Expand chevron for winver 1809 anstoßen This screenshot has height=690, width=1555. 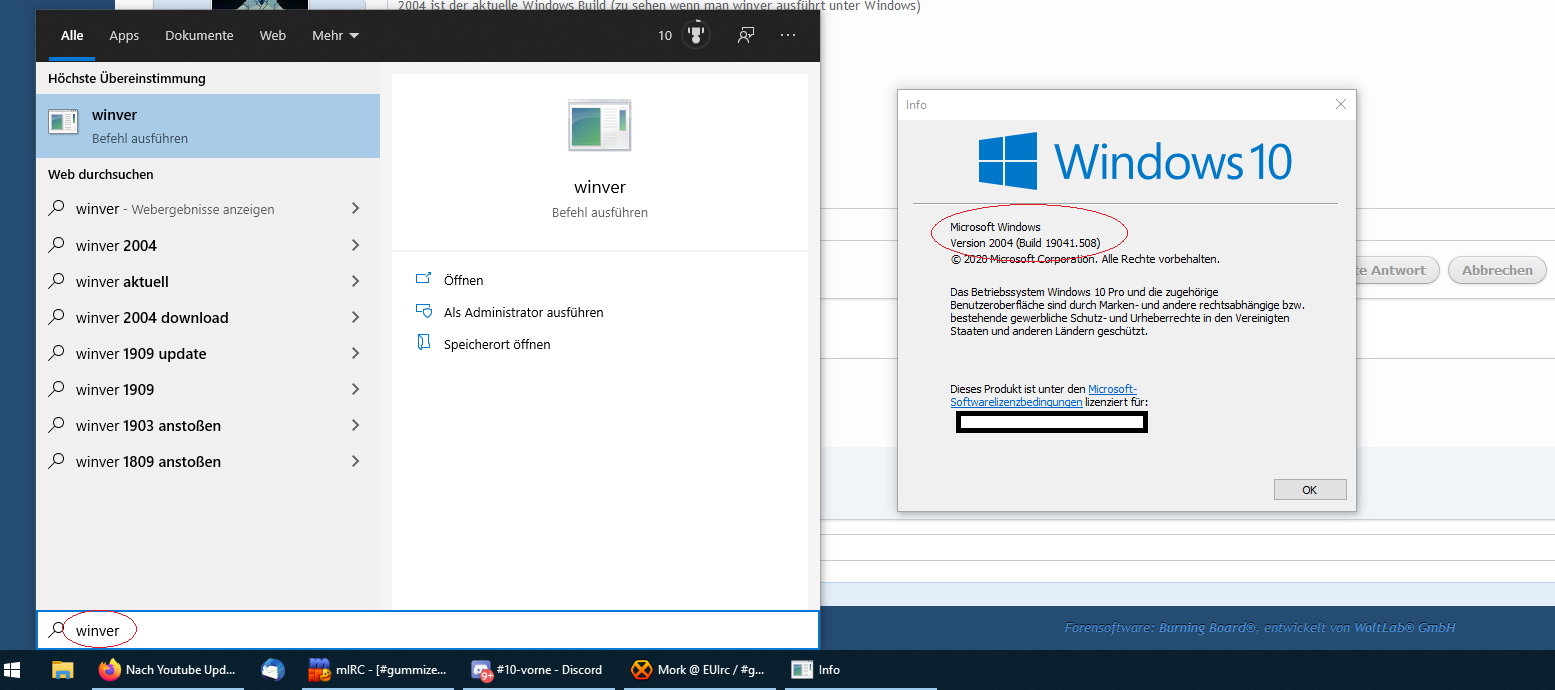coord(355,461)
